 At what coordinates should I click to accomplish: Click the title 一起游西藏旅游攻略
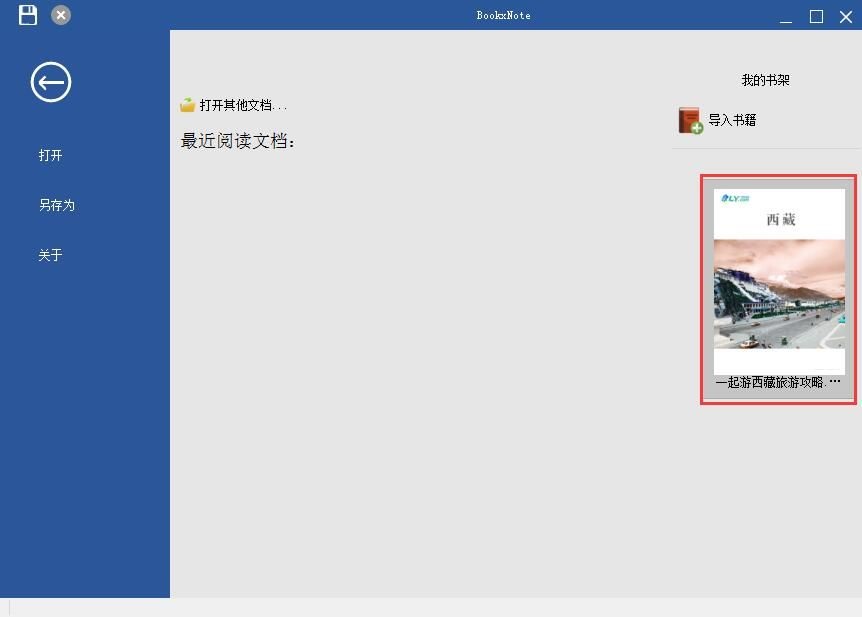[778, 381]
